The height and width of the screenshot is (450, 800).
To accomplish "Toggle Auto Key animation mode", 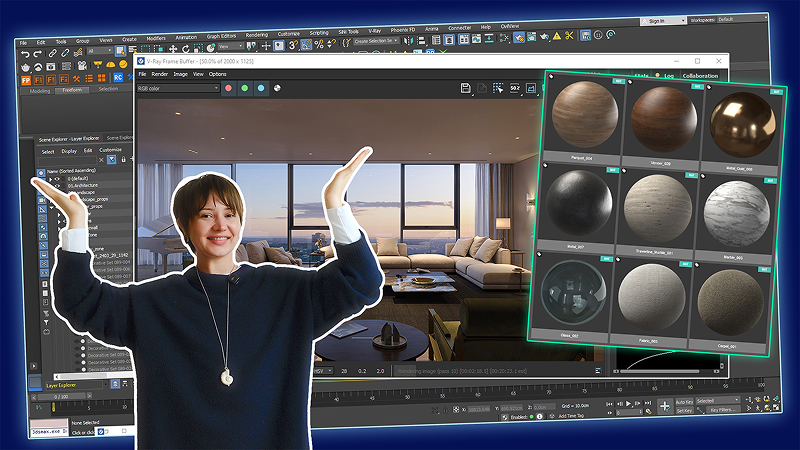I will point(684,402).
